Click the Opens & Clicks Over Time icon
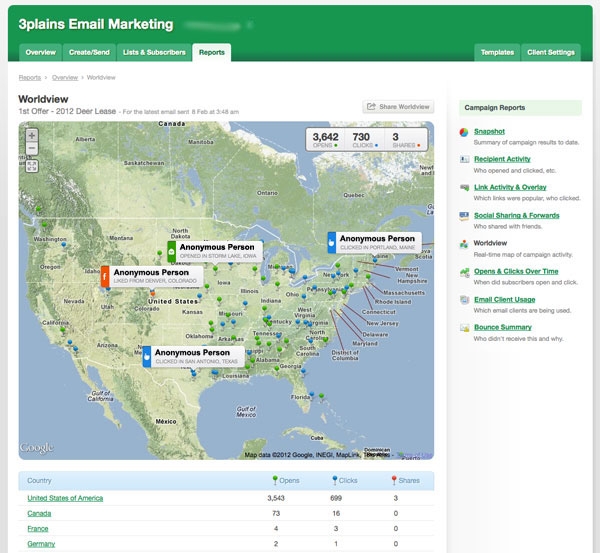Image resolution: width=600 pixels, height=553 pixels. (464, 272)
